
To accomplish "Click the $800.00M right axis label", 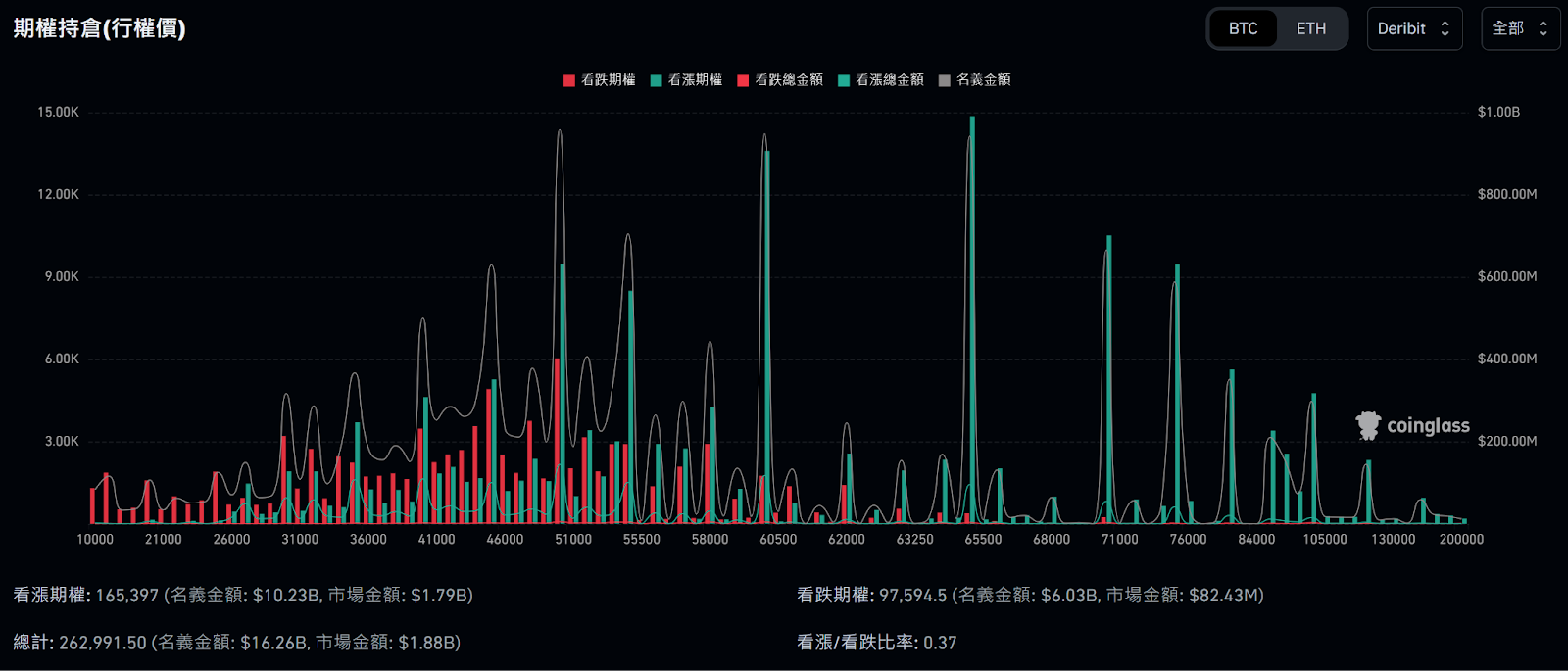I will point(1507,194).
